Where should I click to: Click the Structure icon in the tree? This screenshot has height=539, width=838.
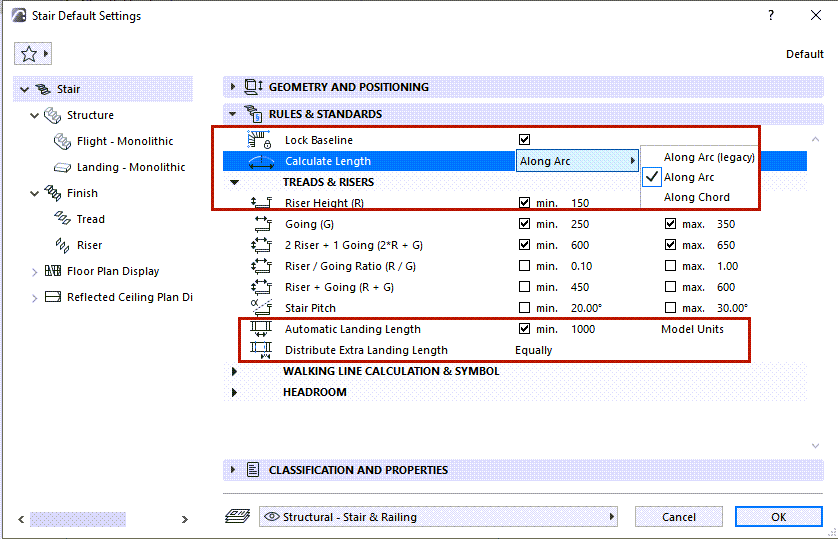tap(52, 115)
